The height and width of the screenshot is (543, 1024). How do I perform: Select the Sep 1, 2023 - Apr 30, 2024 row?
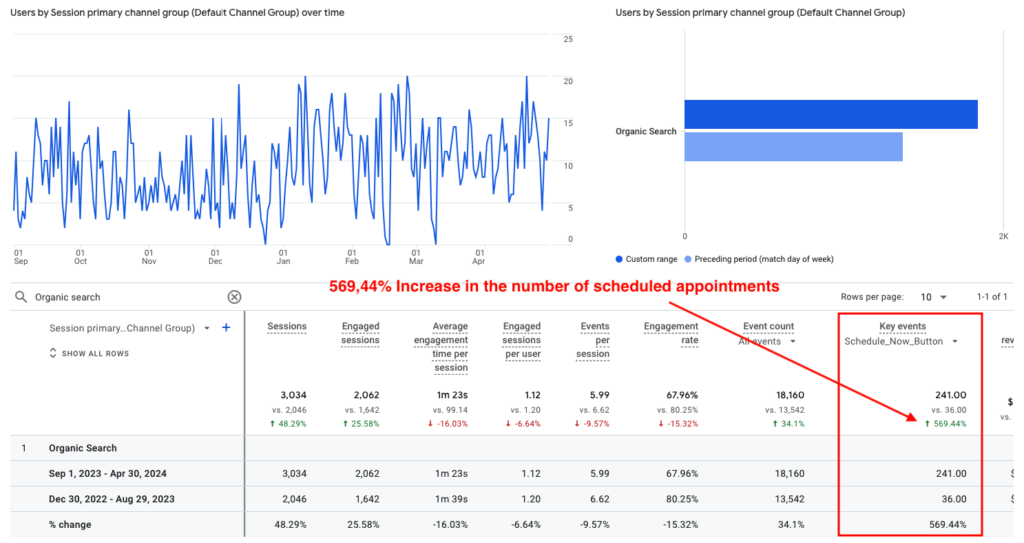(x=511, y=474)
